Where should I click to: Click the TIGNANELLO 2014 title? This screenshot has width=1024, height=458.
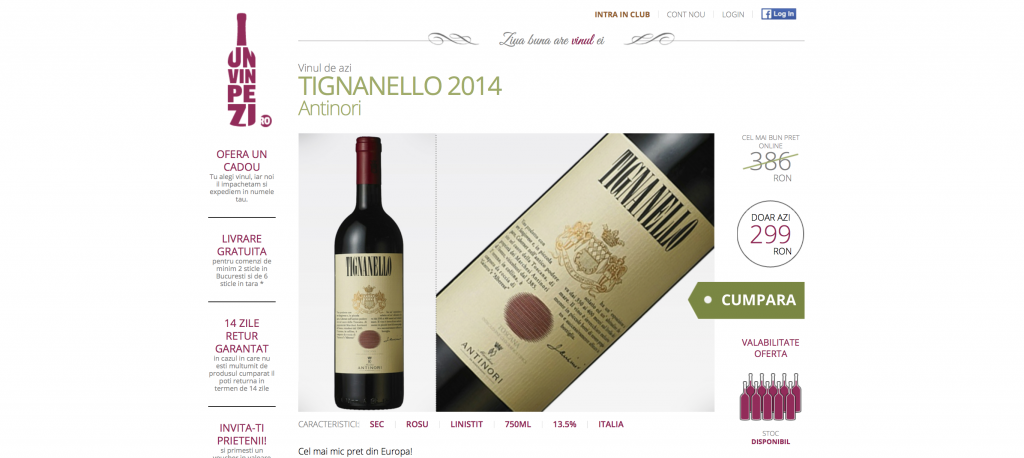tap(400, 86)
